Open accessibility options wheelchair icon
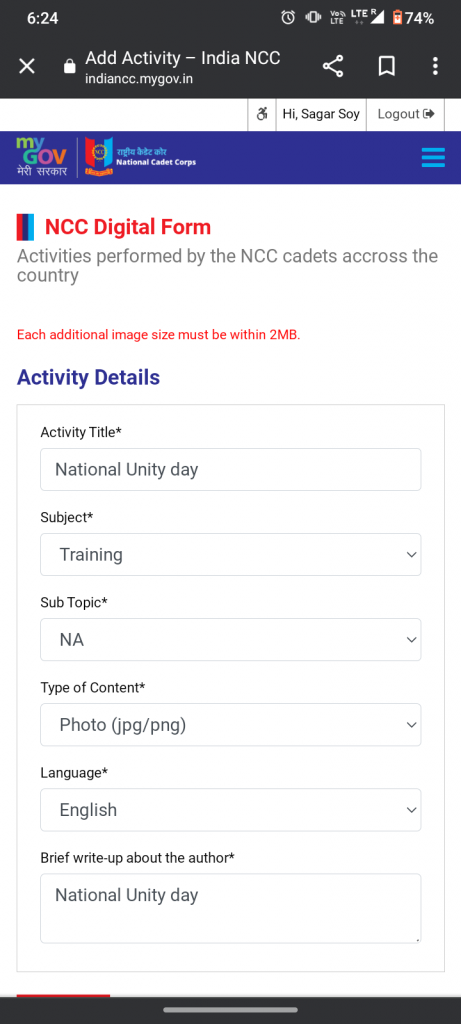Screen dimensions: 461x1024 pos(262,114)
